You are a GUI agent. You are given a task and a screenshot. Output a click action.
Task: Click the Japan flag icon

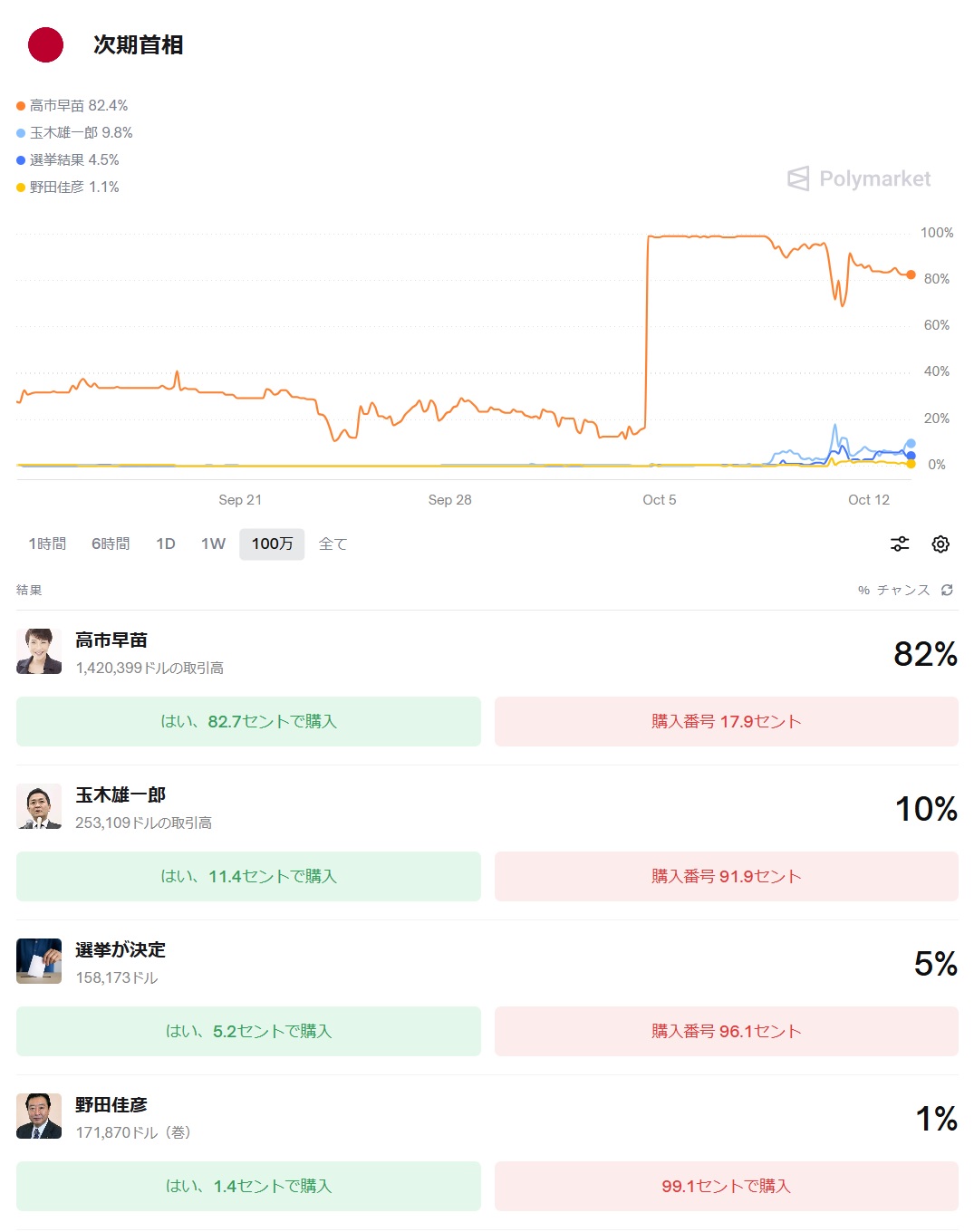pos(45,45)
